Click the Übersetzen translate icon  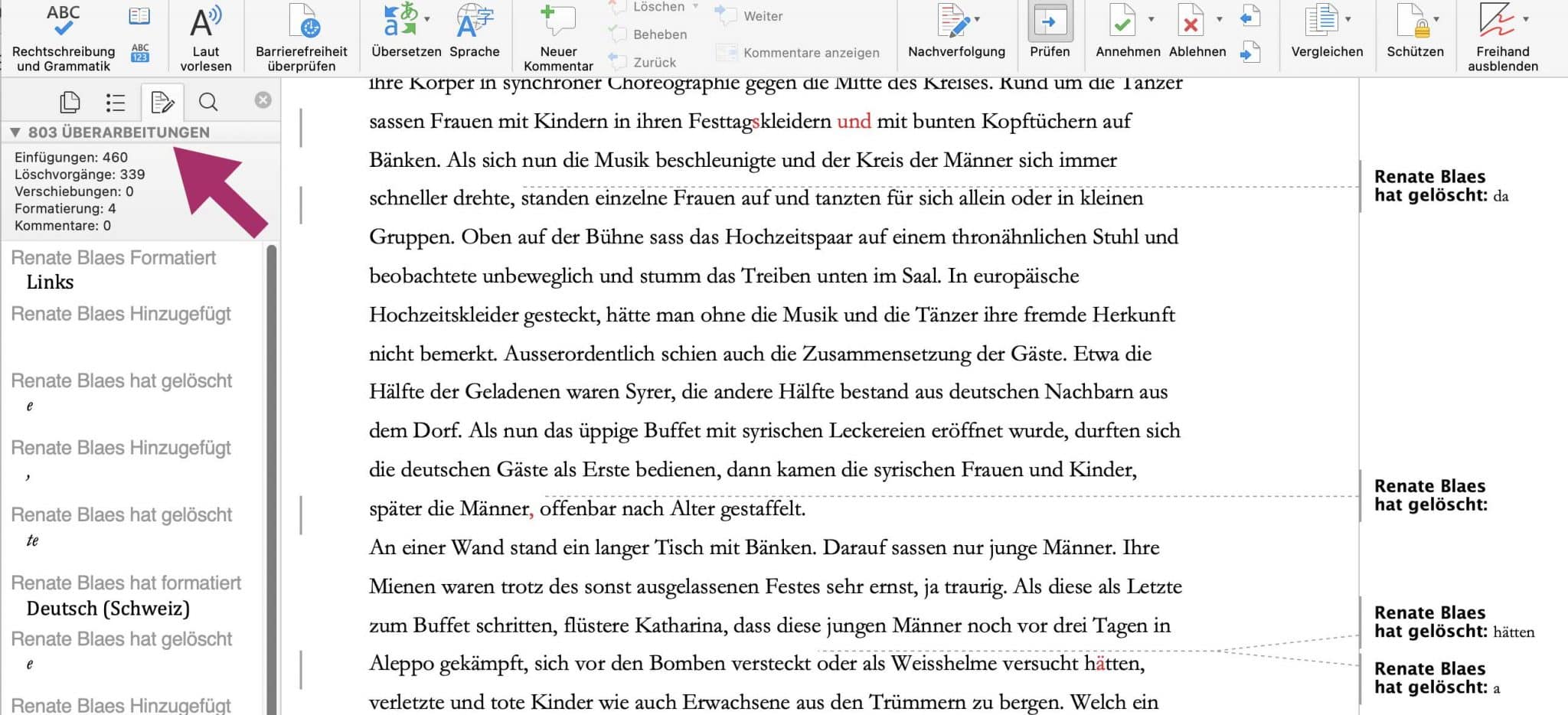coord(400,20)
